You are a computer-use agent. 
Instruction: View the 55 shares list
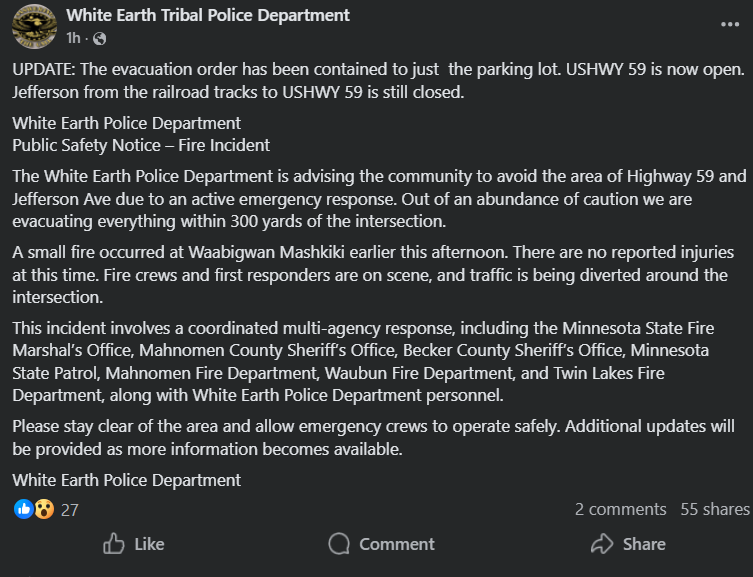click(714, 509)
